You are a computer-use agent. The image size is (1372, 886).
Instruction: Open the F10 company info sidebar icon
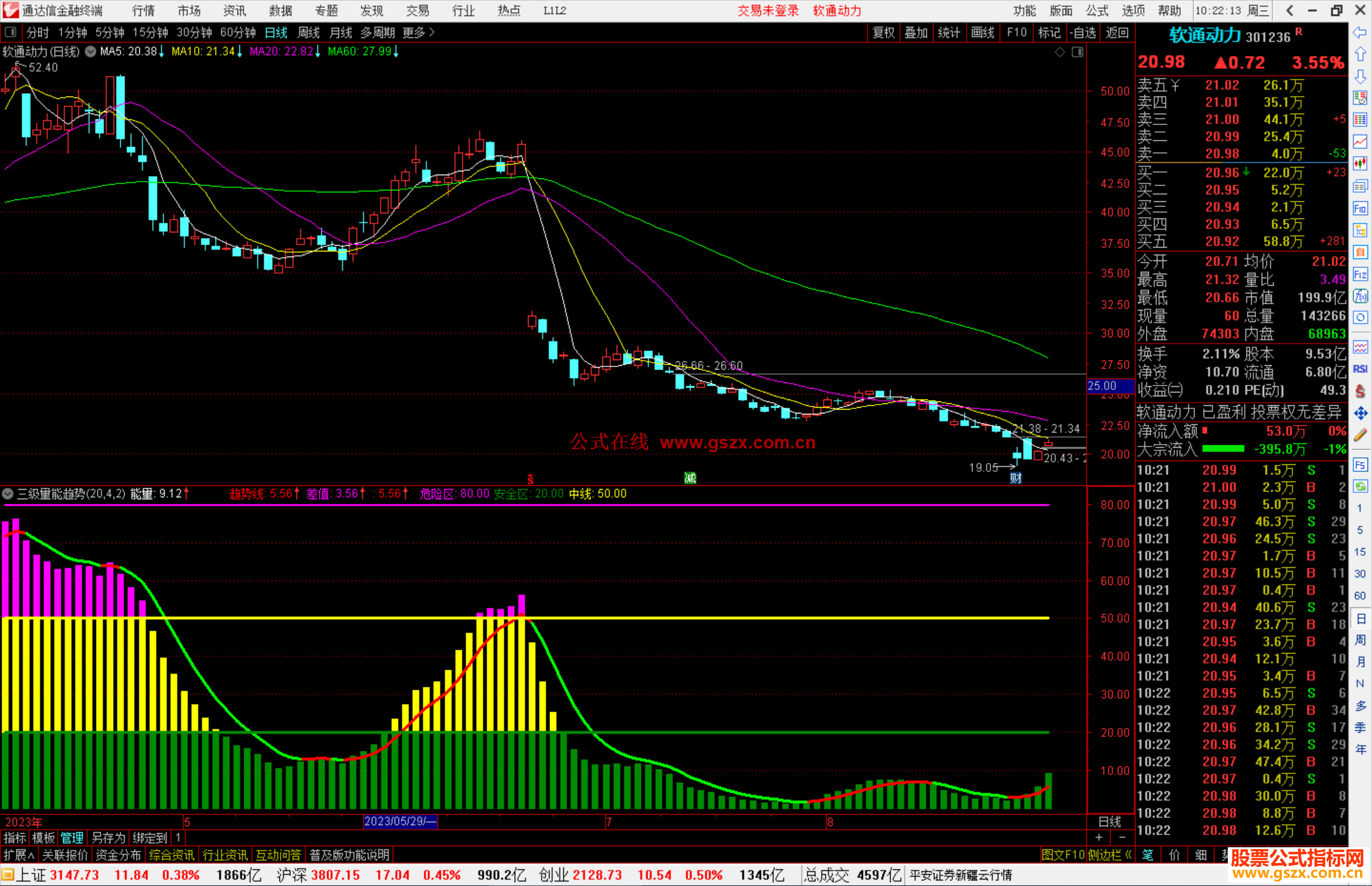[1360, 208]
